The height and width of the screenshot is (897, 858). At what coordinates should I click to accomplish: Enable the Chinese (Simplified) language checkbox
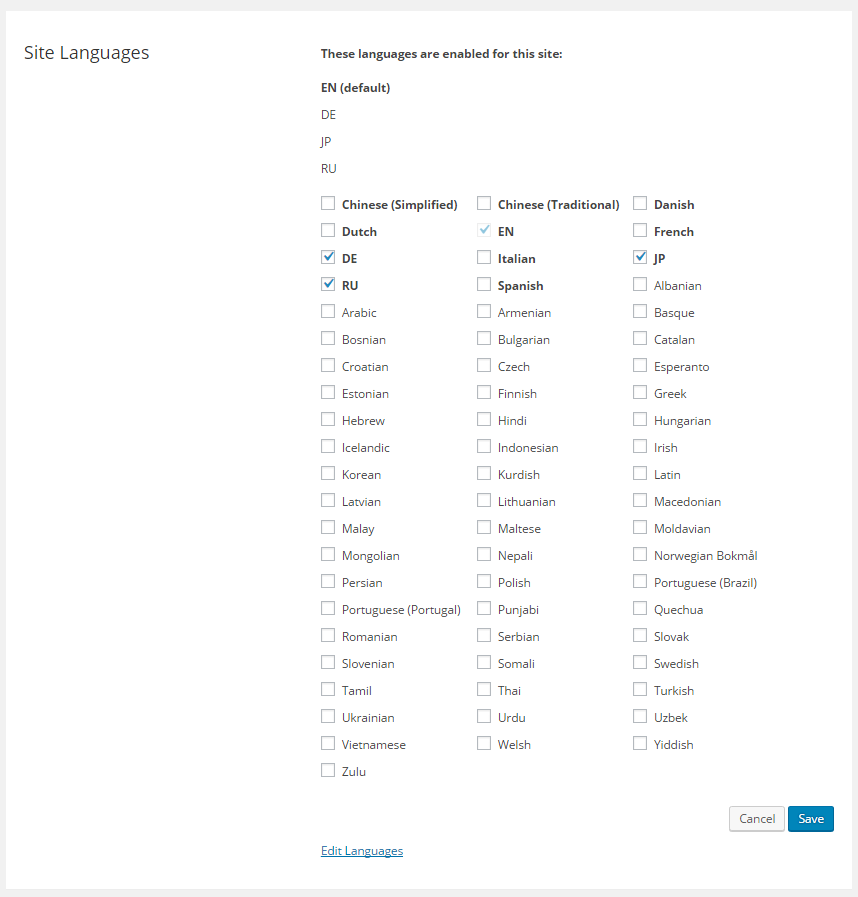(x=328, y=204)
